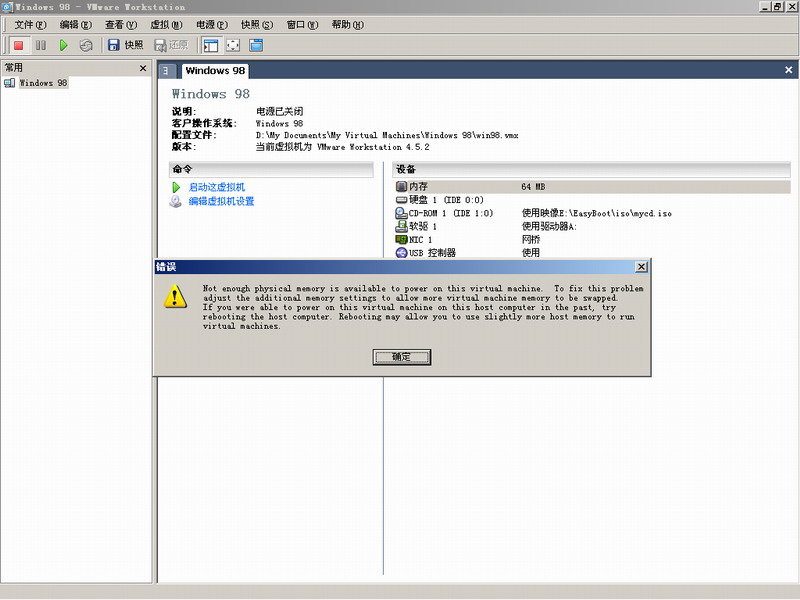Click the 64 MB memory value
Viewport: 800px width, 600px height.
533,187
